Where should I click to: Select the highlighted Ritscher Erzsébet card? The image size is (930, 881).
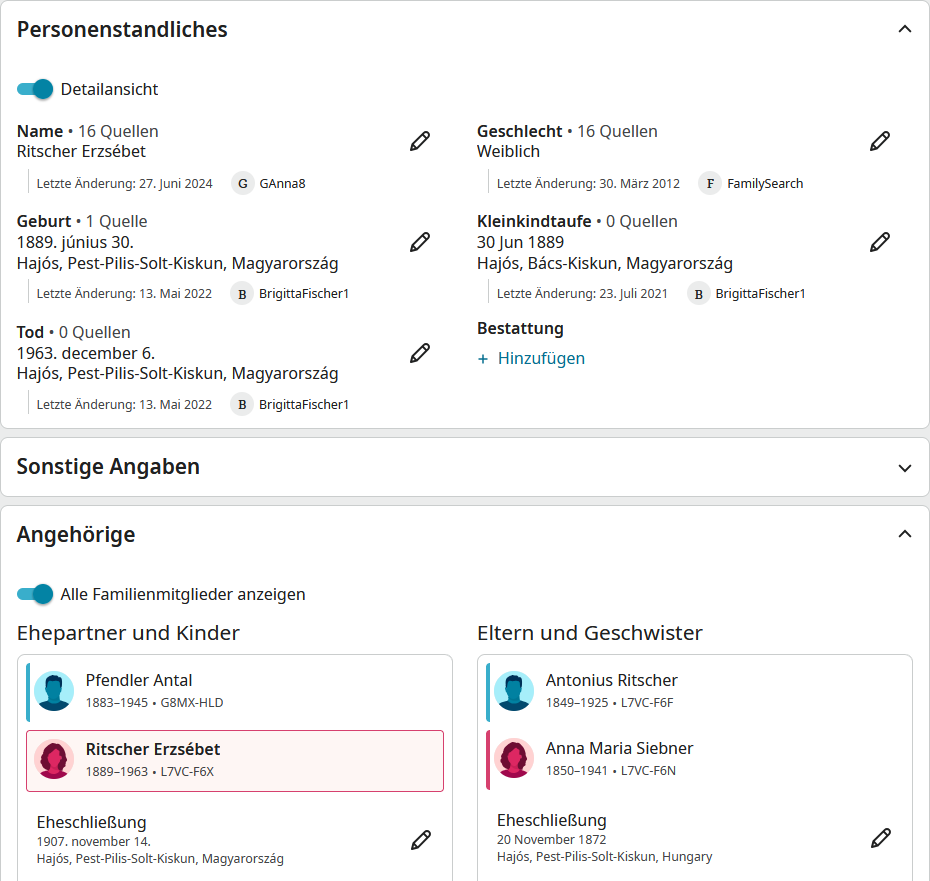(x=235, y=760)
